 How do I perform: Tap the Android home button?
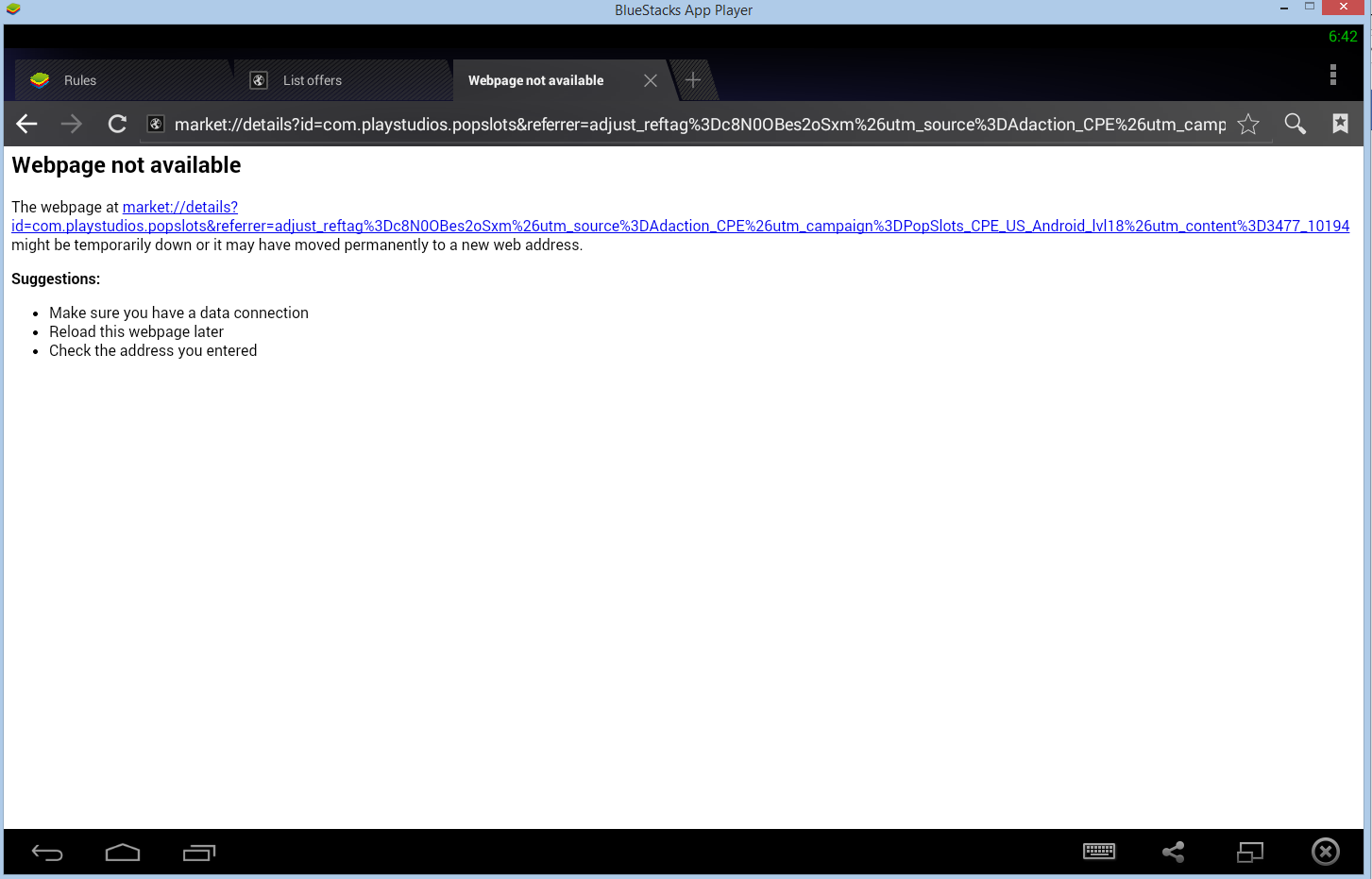[x=123, y=853]
